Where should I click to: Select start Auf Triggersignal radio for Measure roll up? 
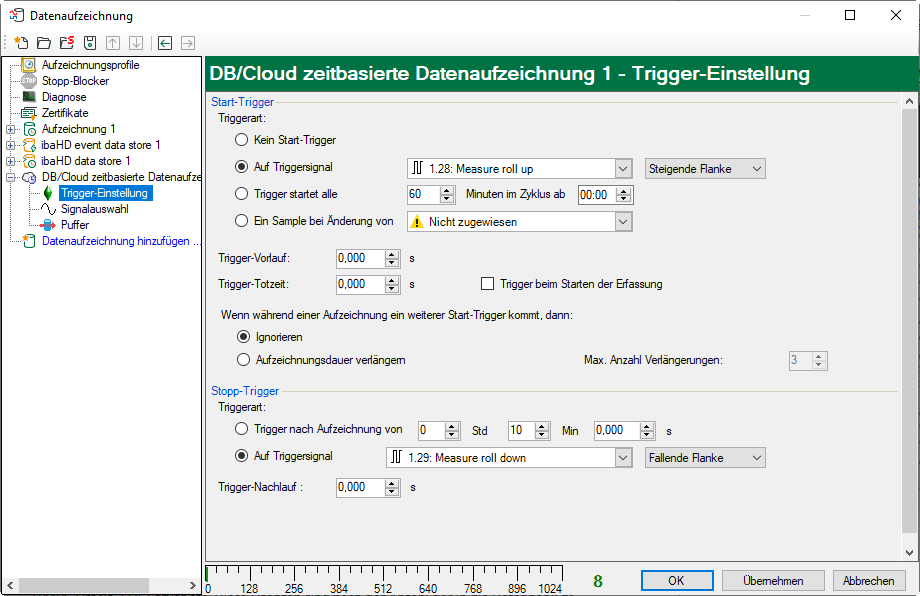click(x=241, y=167)
